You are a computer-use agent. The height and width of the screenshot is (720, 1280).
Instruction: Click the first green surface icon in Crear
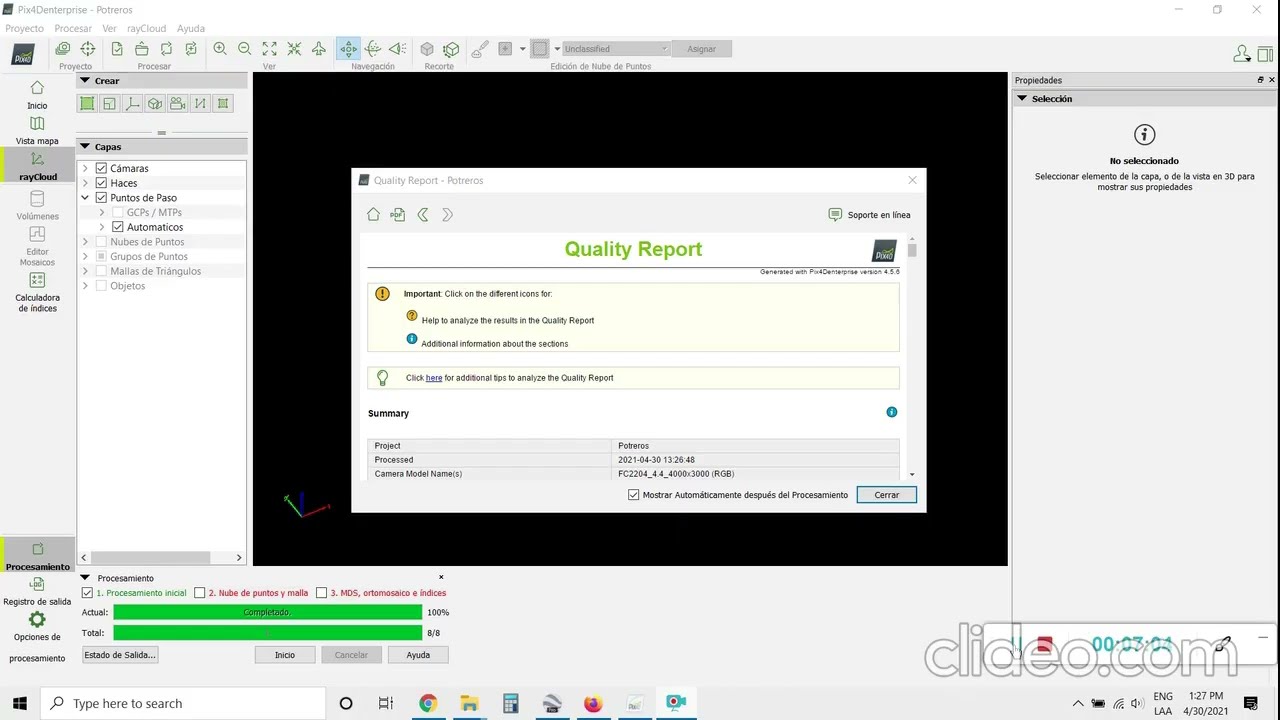coord(87,103)
